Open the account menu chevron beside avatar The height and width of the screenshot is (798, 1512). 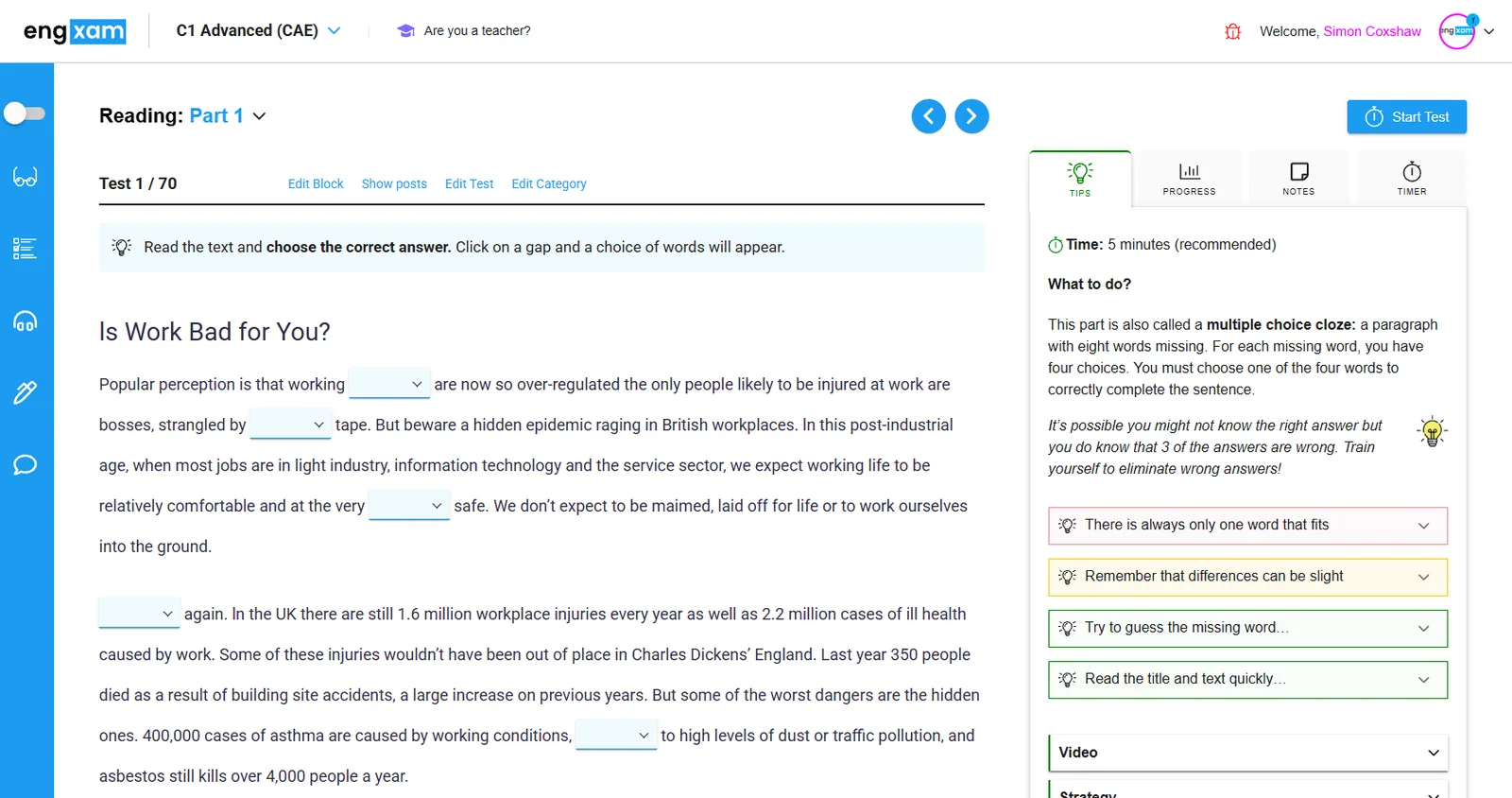click(x=1489, y=31)
